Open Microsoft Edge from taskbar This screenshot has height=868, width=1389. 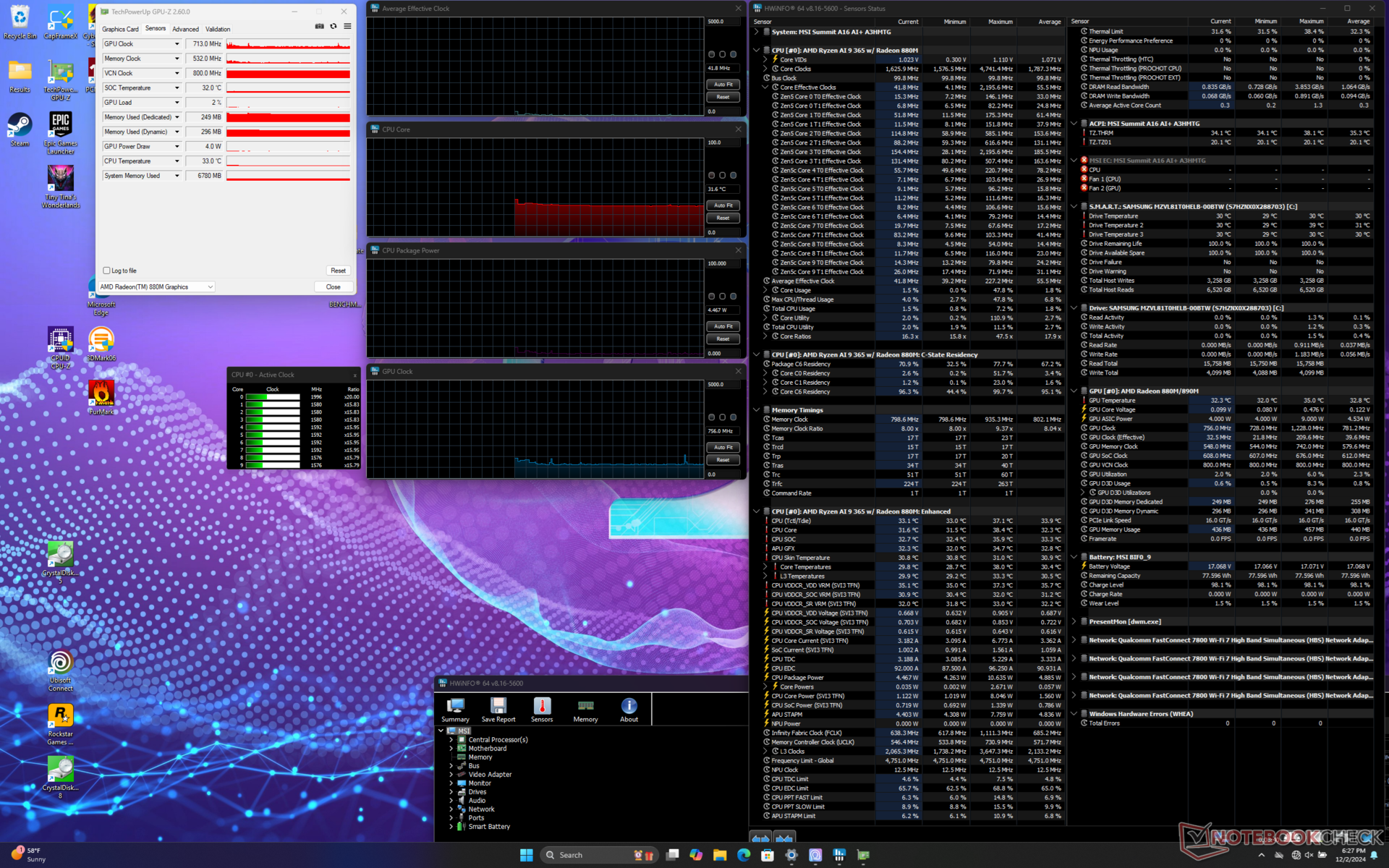pyautogui.click(x=744, y=855)
